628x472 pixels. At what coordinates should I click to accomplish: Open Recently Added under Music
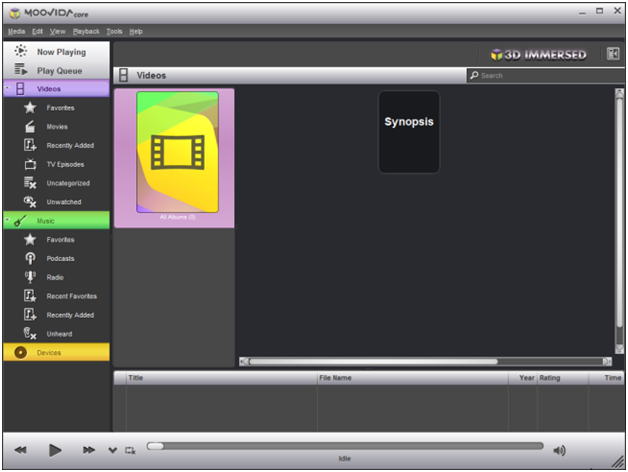pos(56,315)
